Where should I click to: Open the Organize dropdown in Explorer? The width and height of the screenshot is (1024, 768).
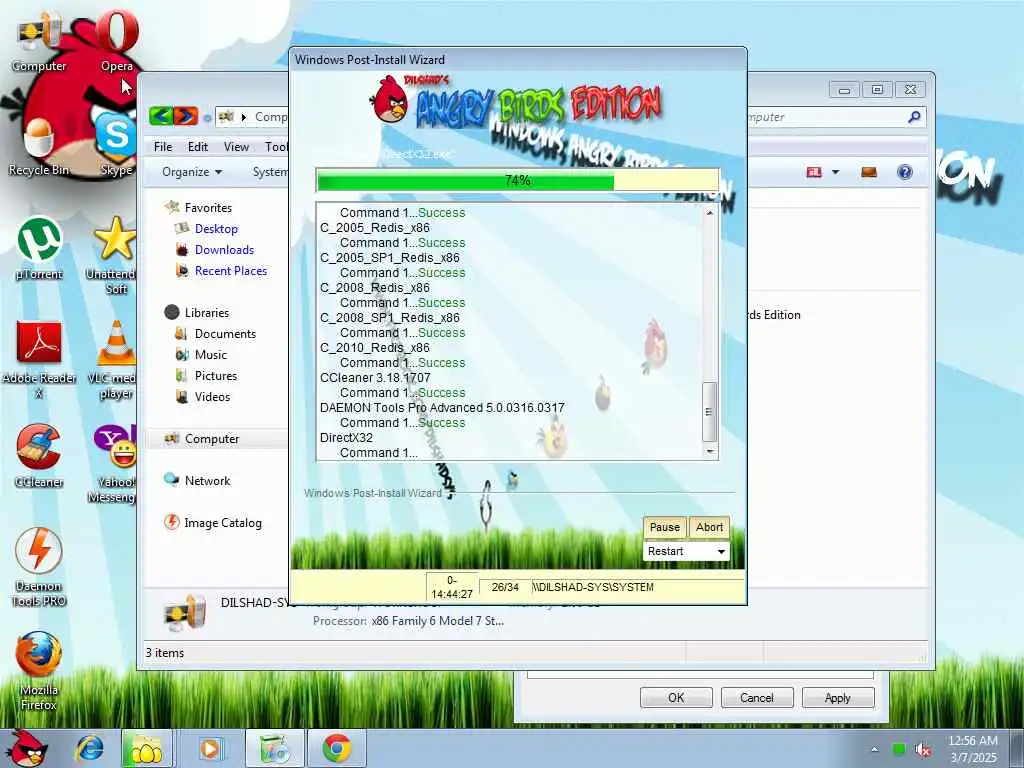192,172
